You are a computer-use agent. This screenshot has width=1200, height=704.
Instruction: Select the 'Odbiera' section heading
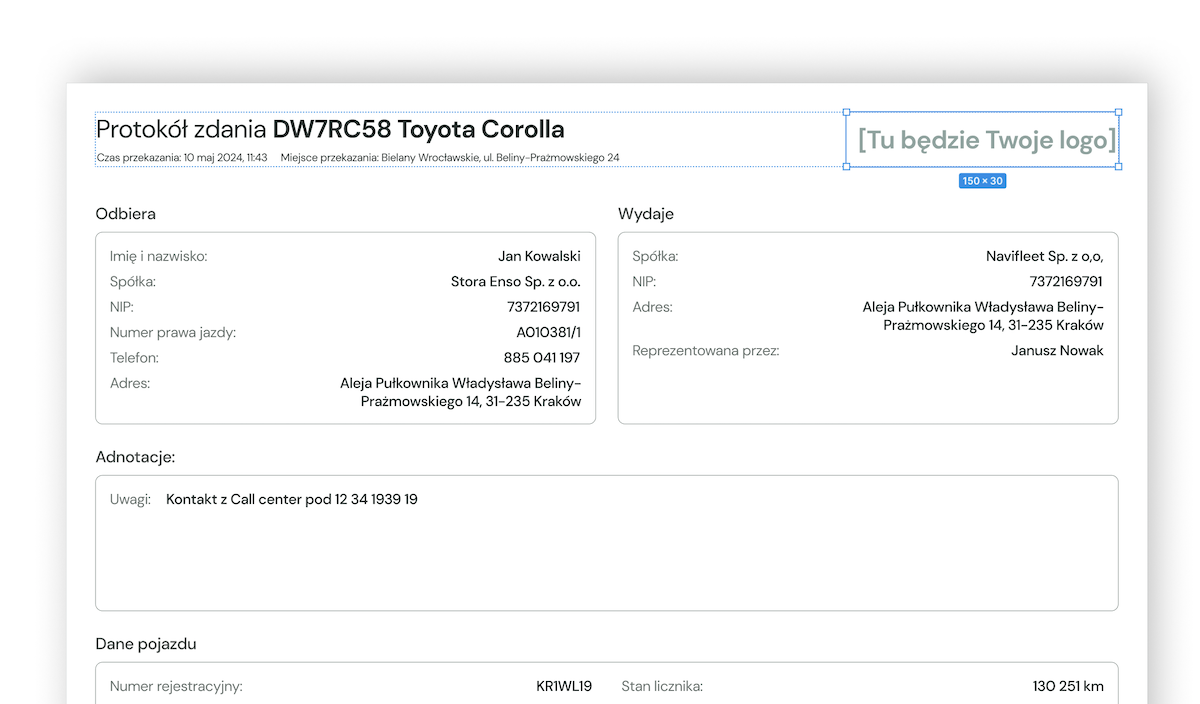(x=126, y=214)
